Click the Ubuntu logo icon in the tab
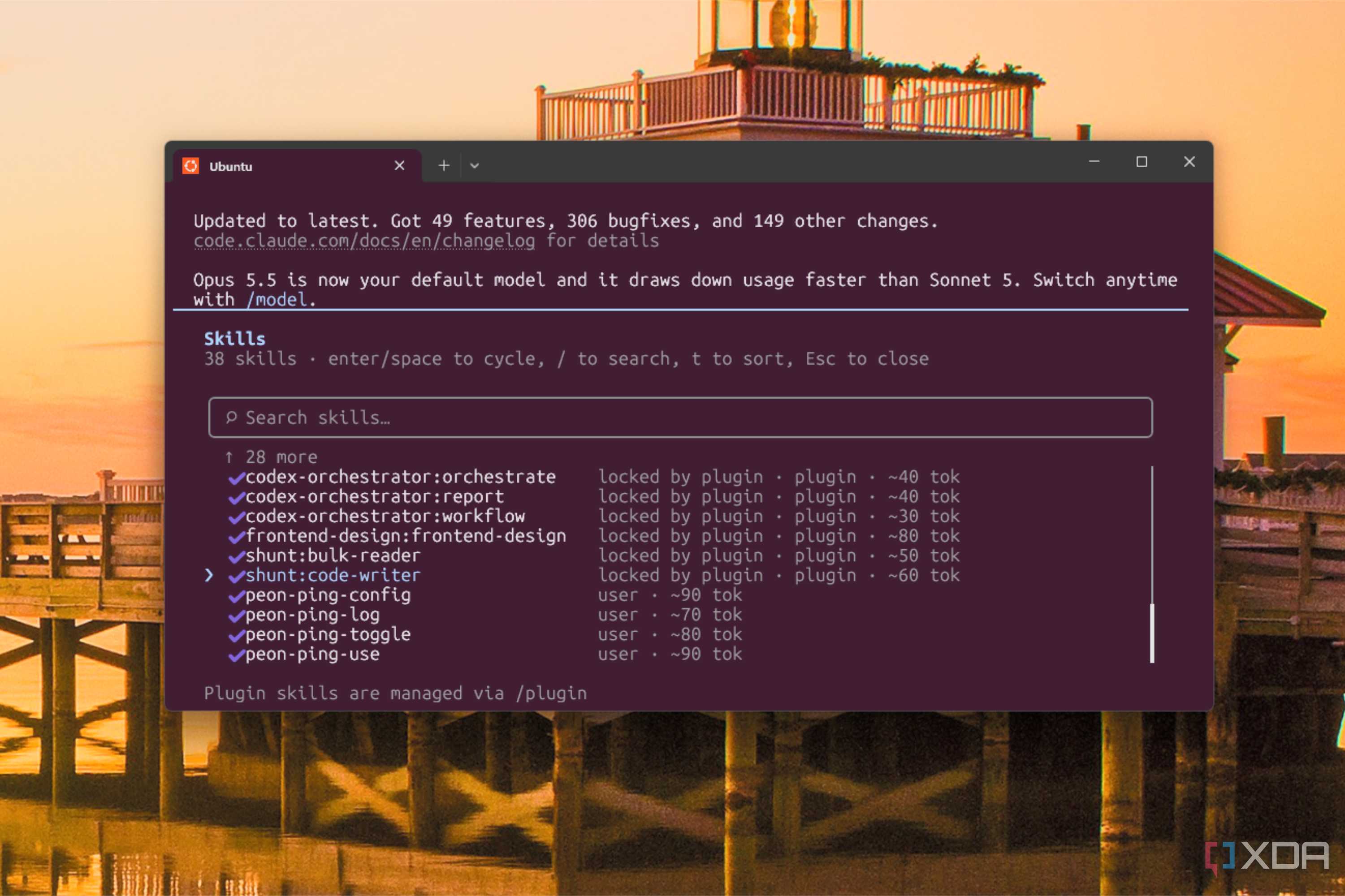The image size is (1345, 896). [190, 166]
